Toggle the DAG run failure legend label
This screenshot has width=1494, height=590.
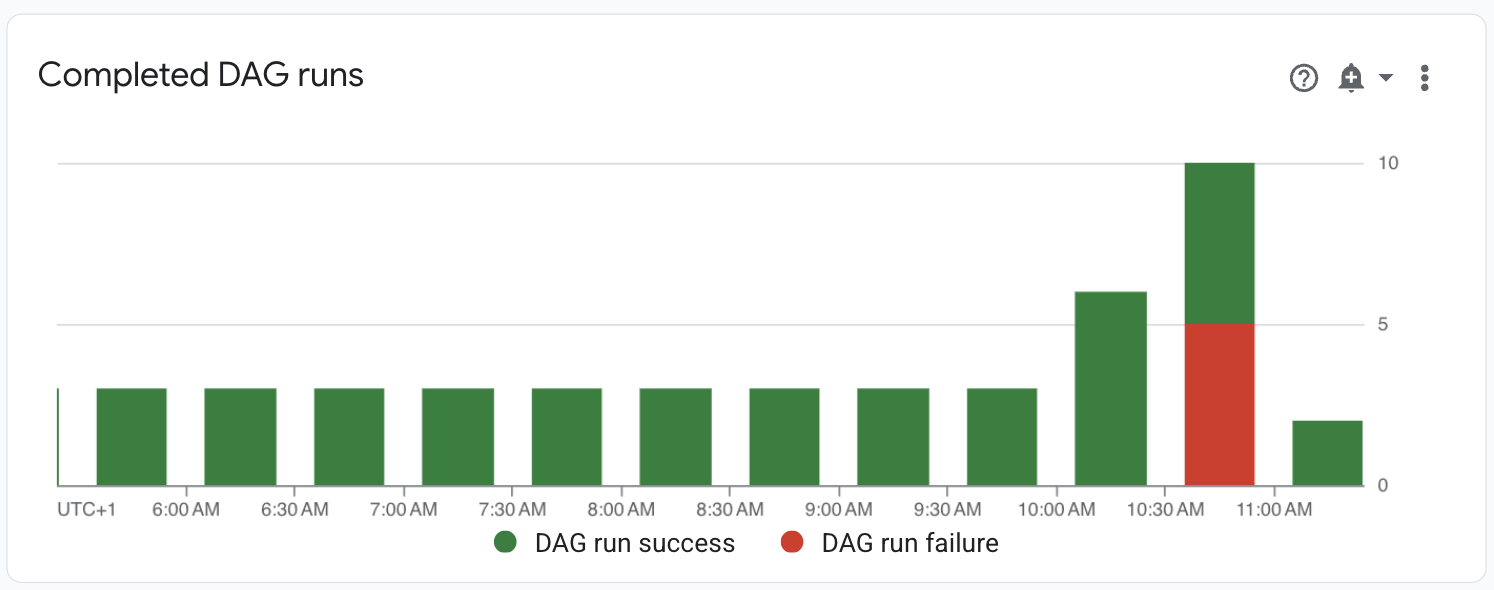[909, 543]
